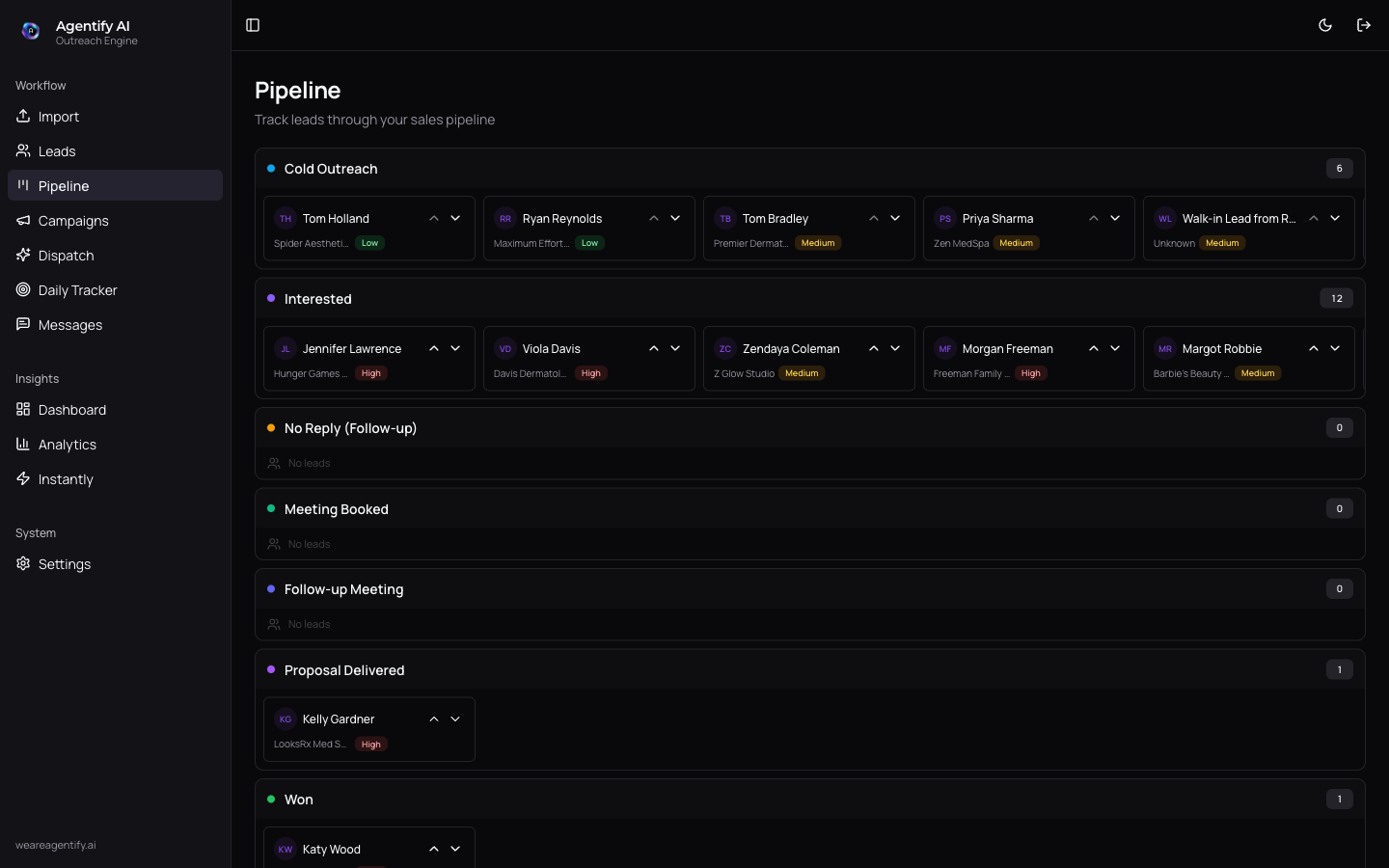This screenshot has width=1389, height=868.
Task: Toggle the theme with the moon icon
Action: click(x=1325, y=25)
